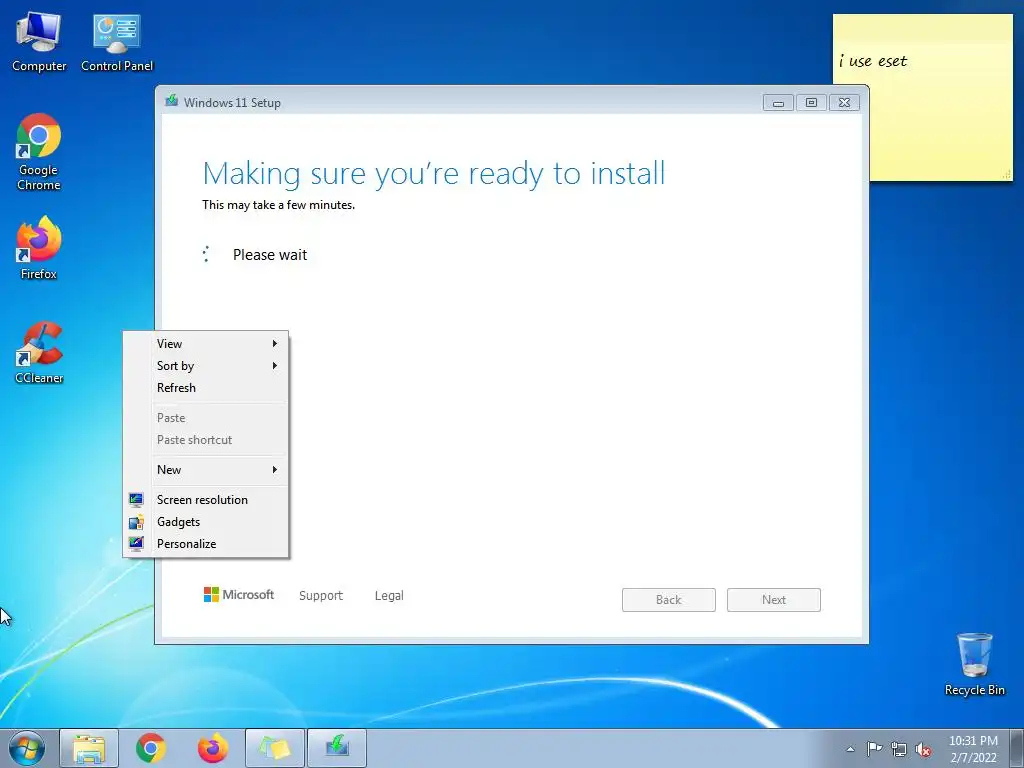Screen dimensions: 1024x768
Task: Launch Chrome from the taskbar
Action: coord(151,748)
